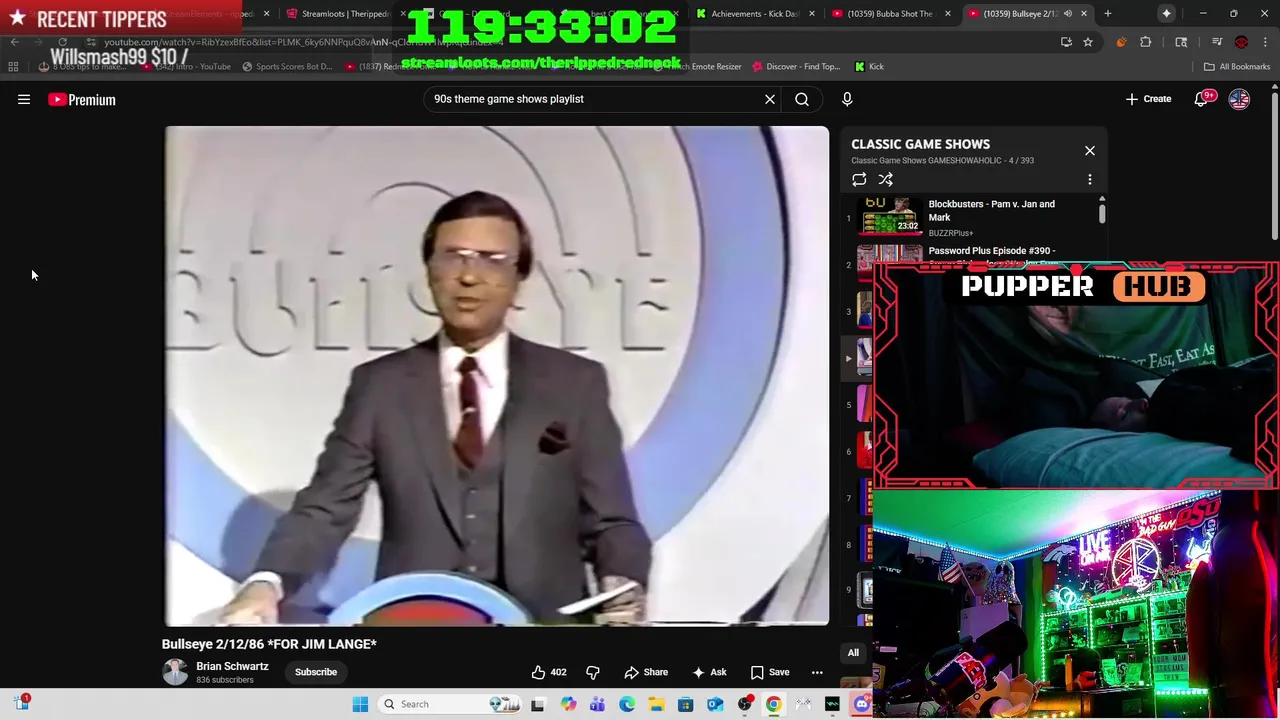Run search with the magnifier button
Viewport: 1280px width, 720px height.
[x=802, y=99]
